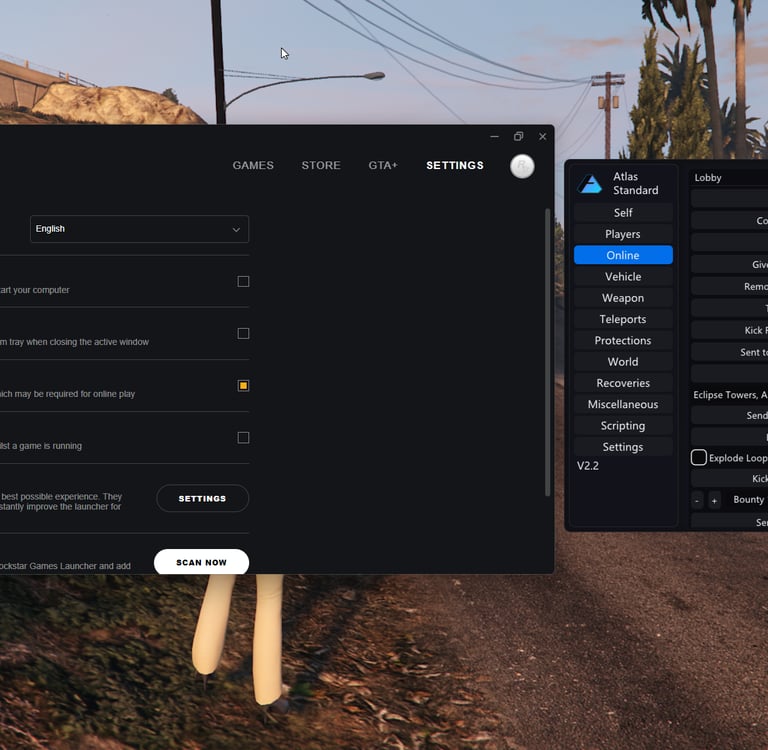Decrease Bounty with the minus button

(x=697, y=501)
